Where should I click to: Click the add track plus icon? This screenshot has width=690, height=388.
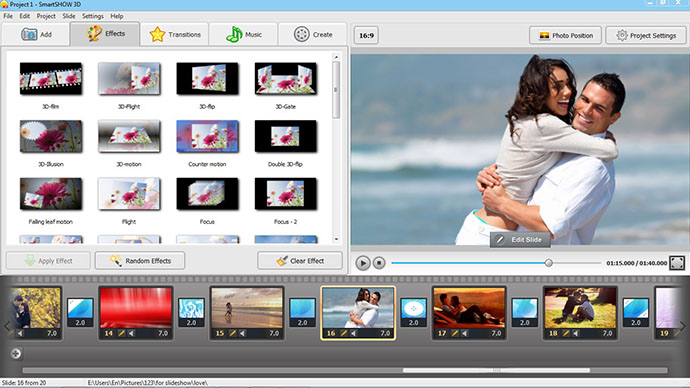(16, 353)
